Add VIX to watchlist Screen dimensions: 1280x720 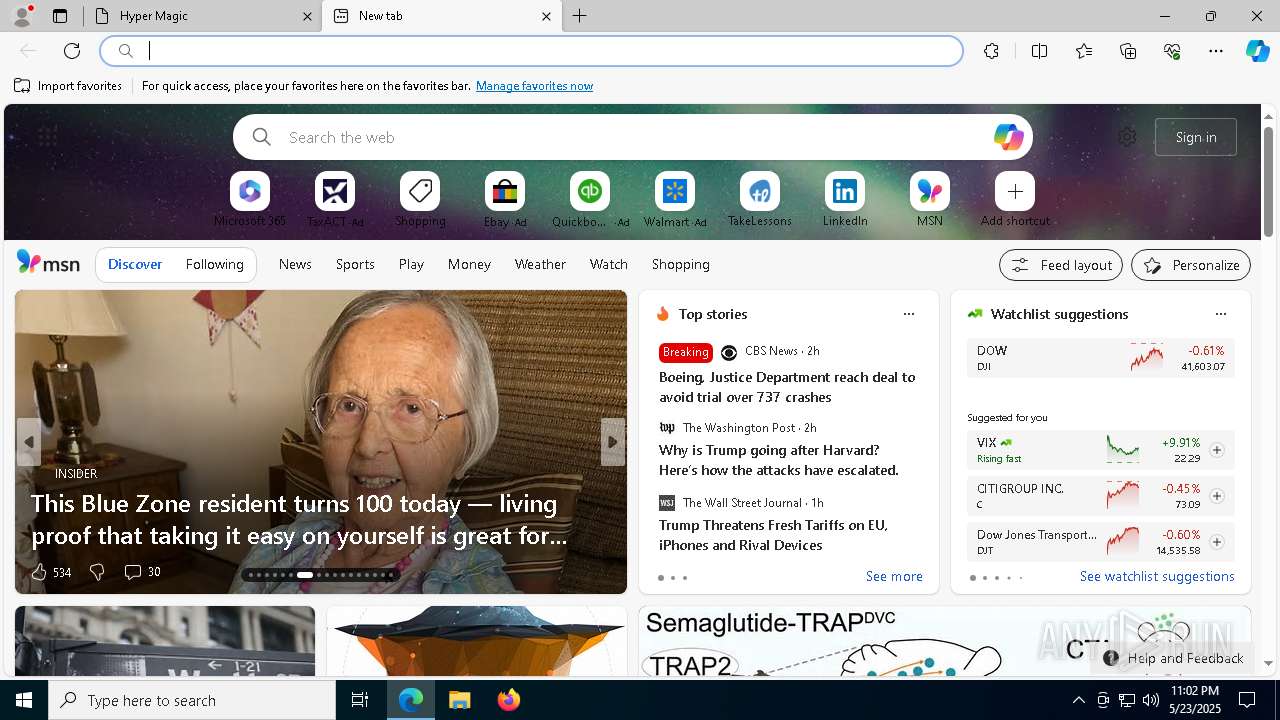[1216, 450]
